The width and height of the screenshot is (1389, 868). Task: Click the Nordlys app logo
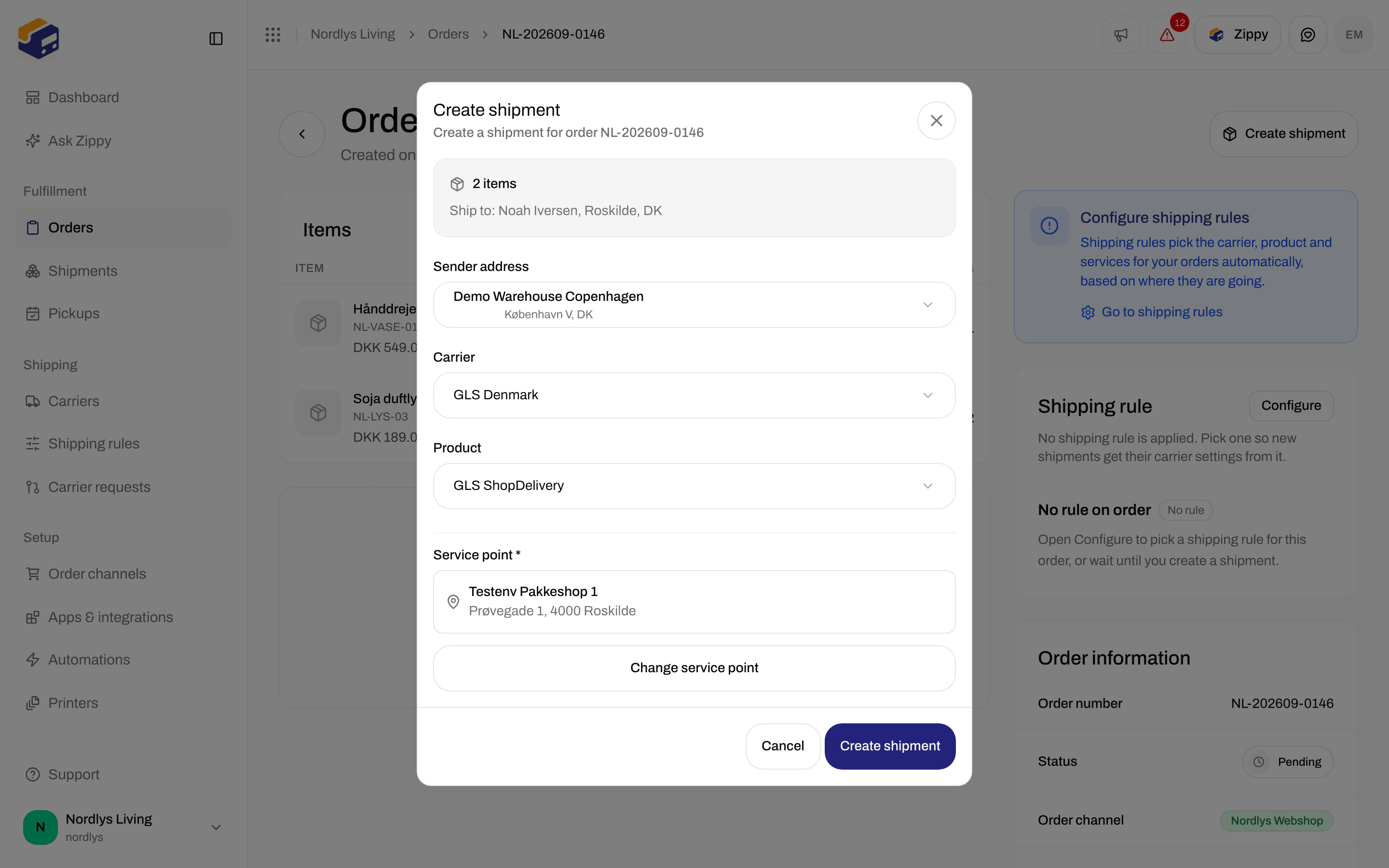click(x=39, y=39)
